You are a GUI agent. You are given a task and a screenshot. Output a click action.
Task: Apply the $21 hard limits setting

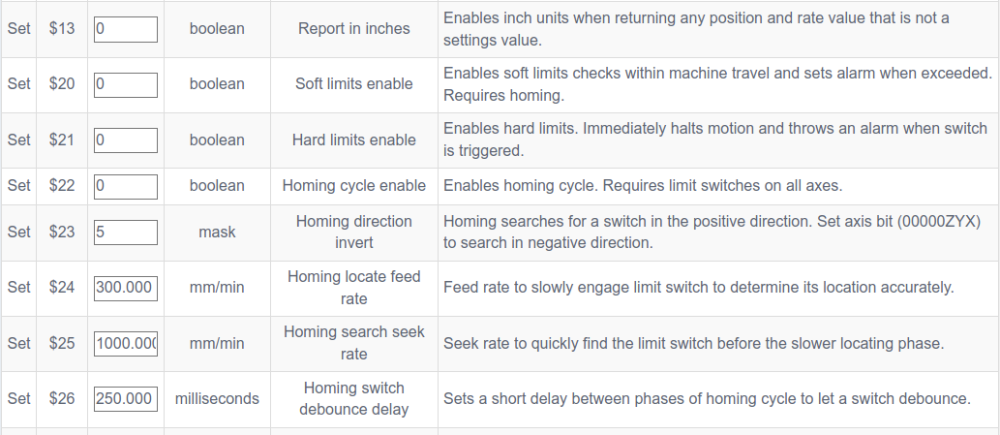[x=18, y=140]
